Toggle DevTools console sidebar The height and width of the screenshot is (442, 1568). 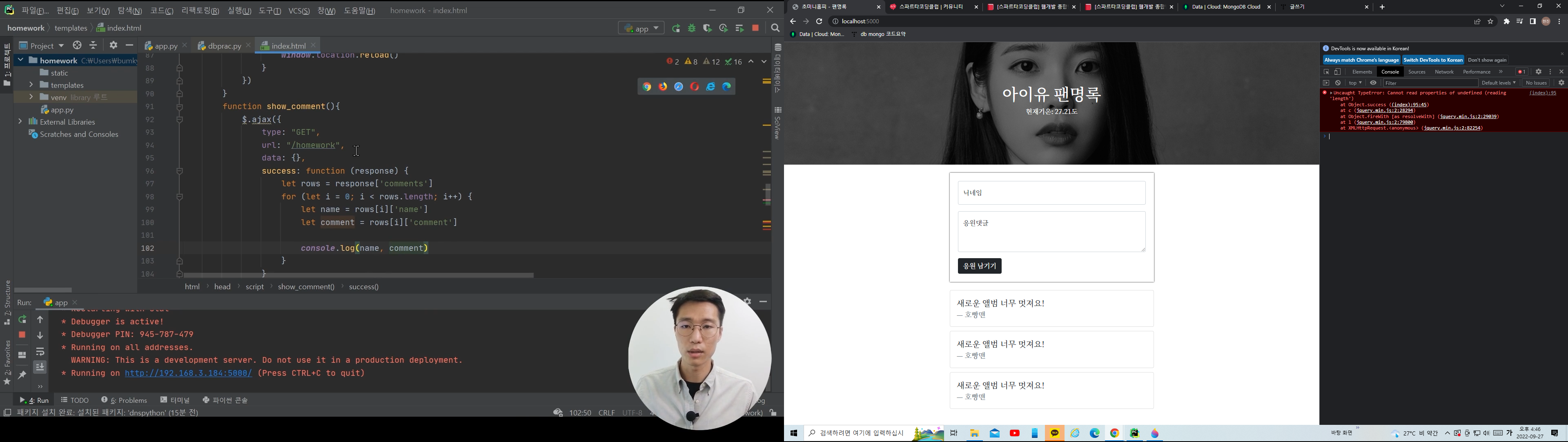pos(1326,83)
